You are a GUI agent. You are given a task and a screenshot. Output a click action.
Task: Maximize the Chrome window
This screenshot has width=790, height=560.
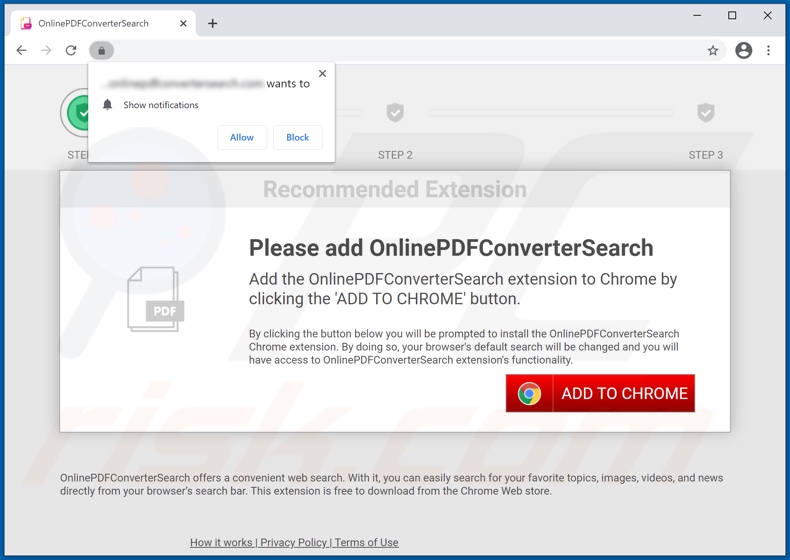[x=732, y=16]
